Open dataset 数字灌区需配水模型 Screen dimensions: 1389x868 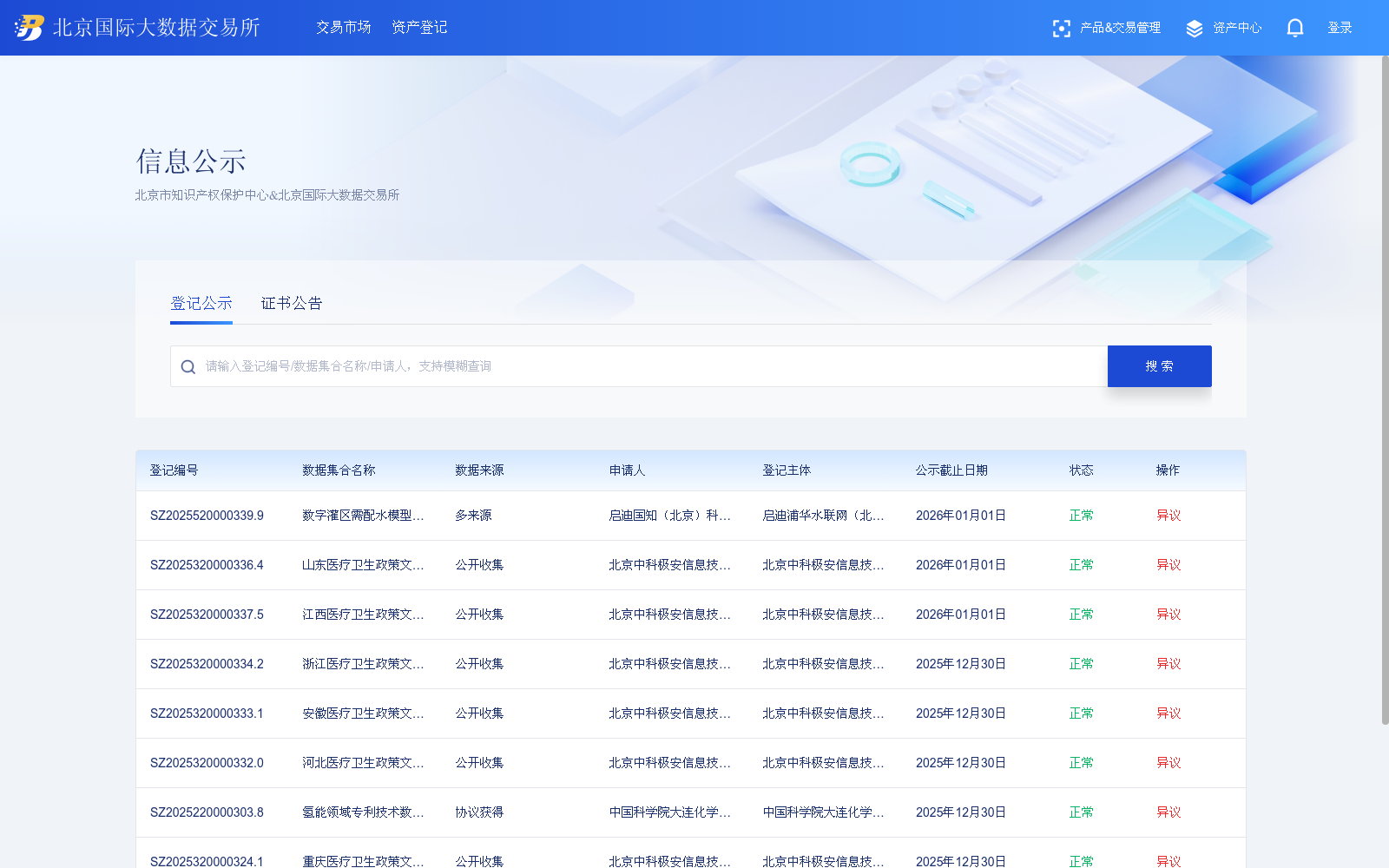point(362,515)
